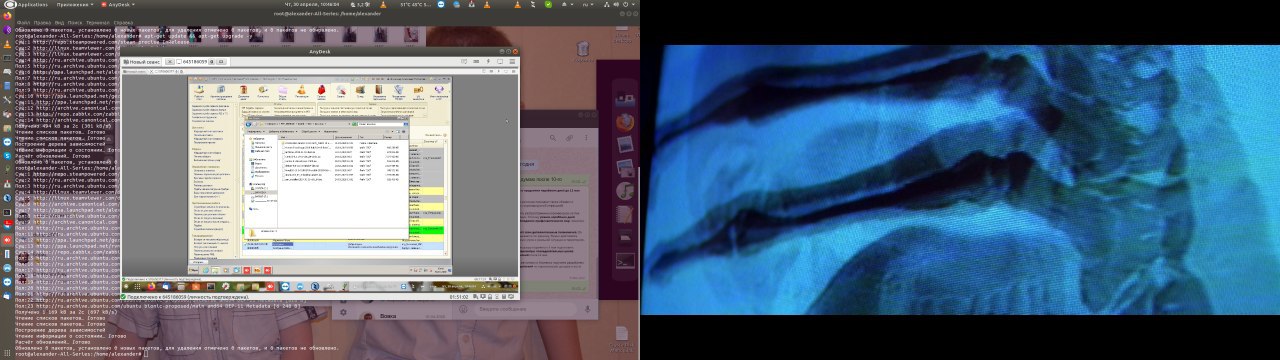The image size is (1280, 360).
Task: Click the orange cone icon in the remote toolbar
Action: (x=301, y=90)
